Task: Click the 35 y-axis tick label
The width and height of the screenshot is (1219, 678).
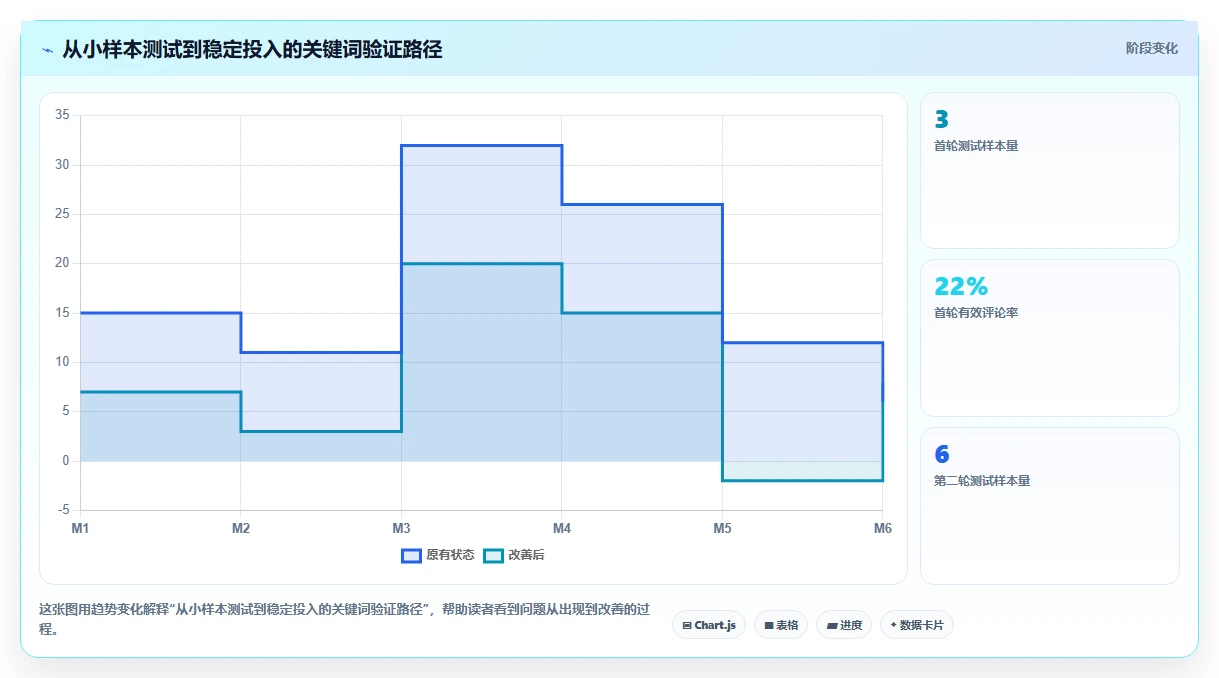Action: [62, 115]
